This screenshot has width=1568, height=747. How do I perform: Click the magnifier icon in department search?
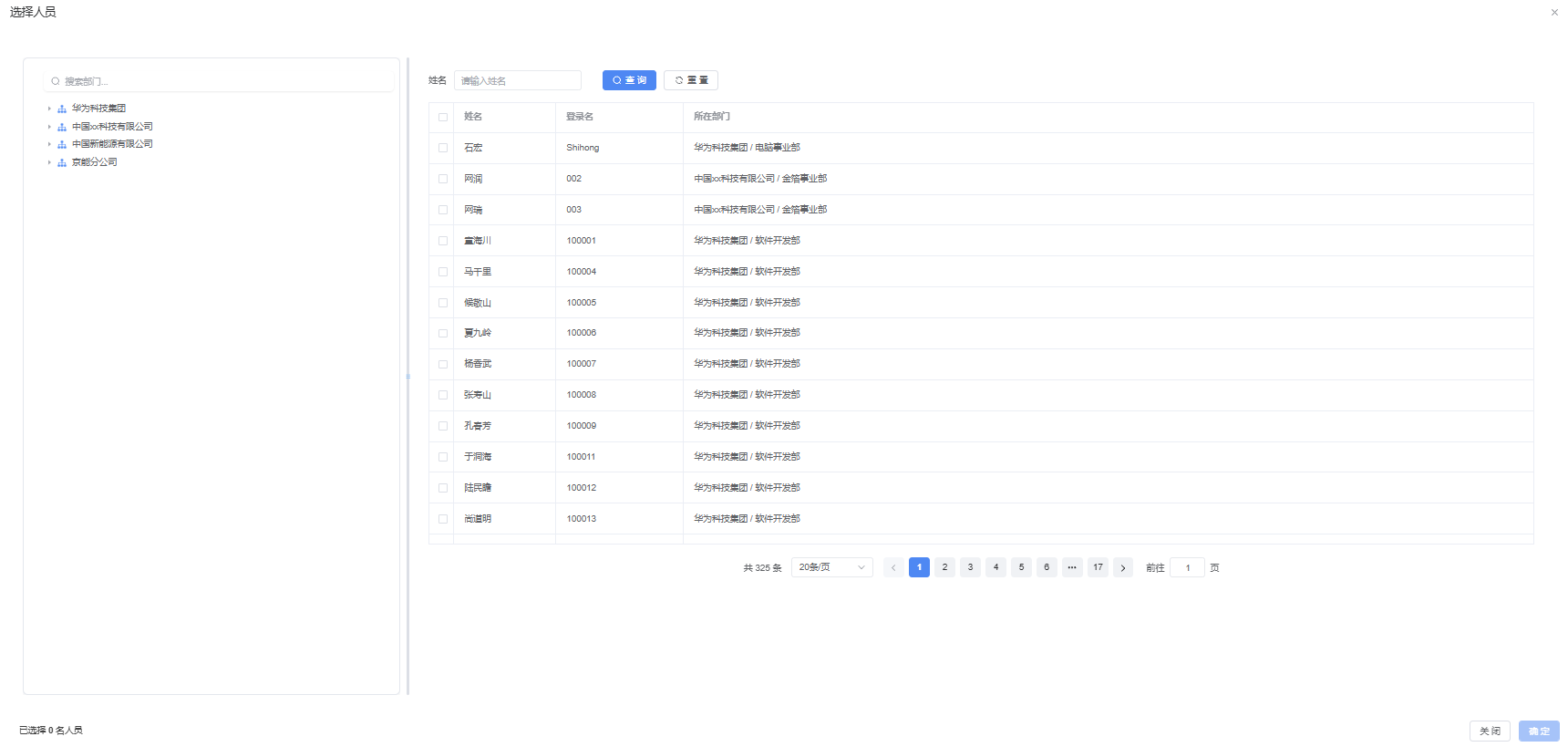[x=56, y=81]
